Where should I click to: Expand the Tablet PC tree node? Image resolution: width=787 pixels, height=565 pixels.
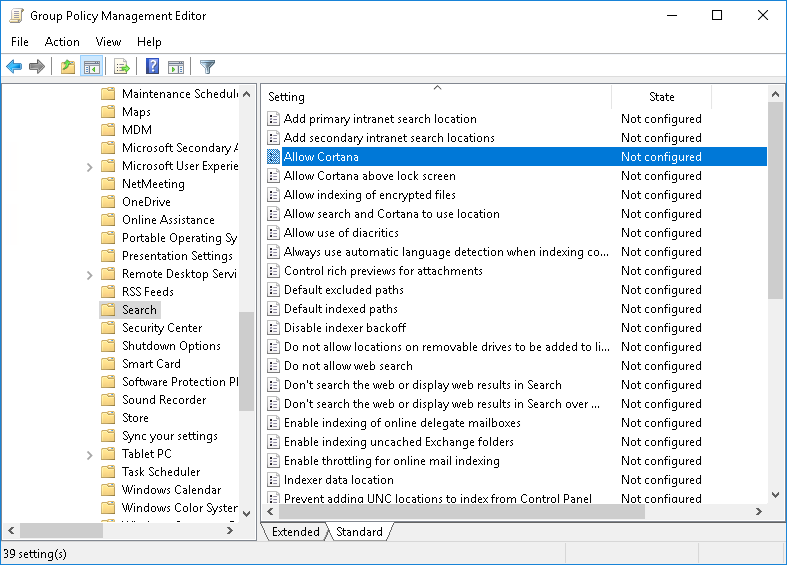(x=90, y=454)
